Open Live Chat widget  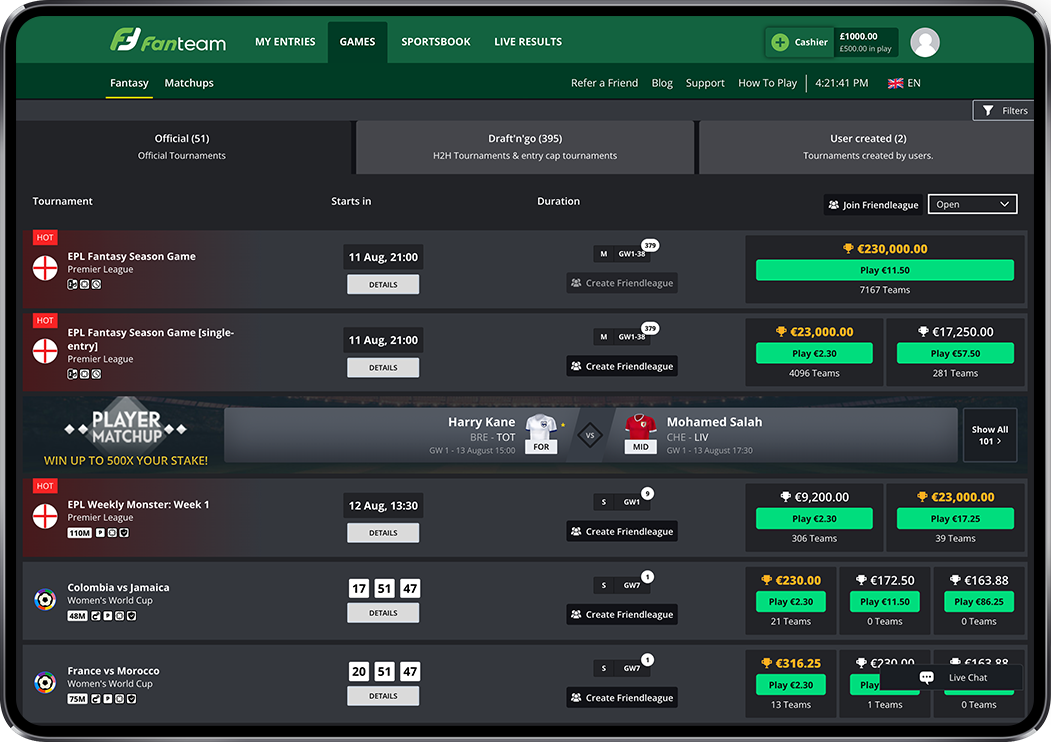952,677
